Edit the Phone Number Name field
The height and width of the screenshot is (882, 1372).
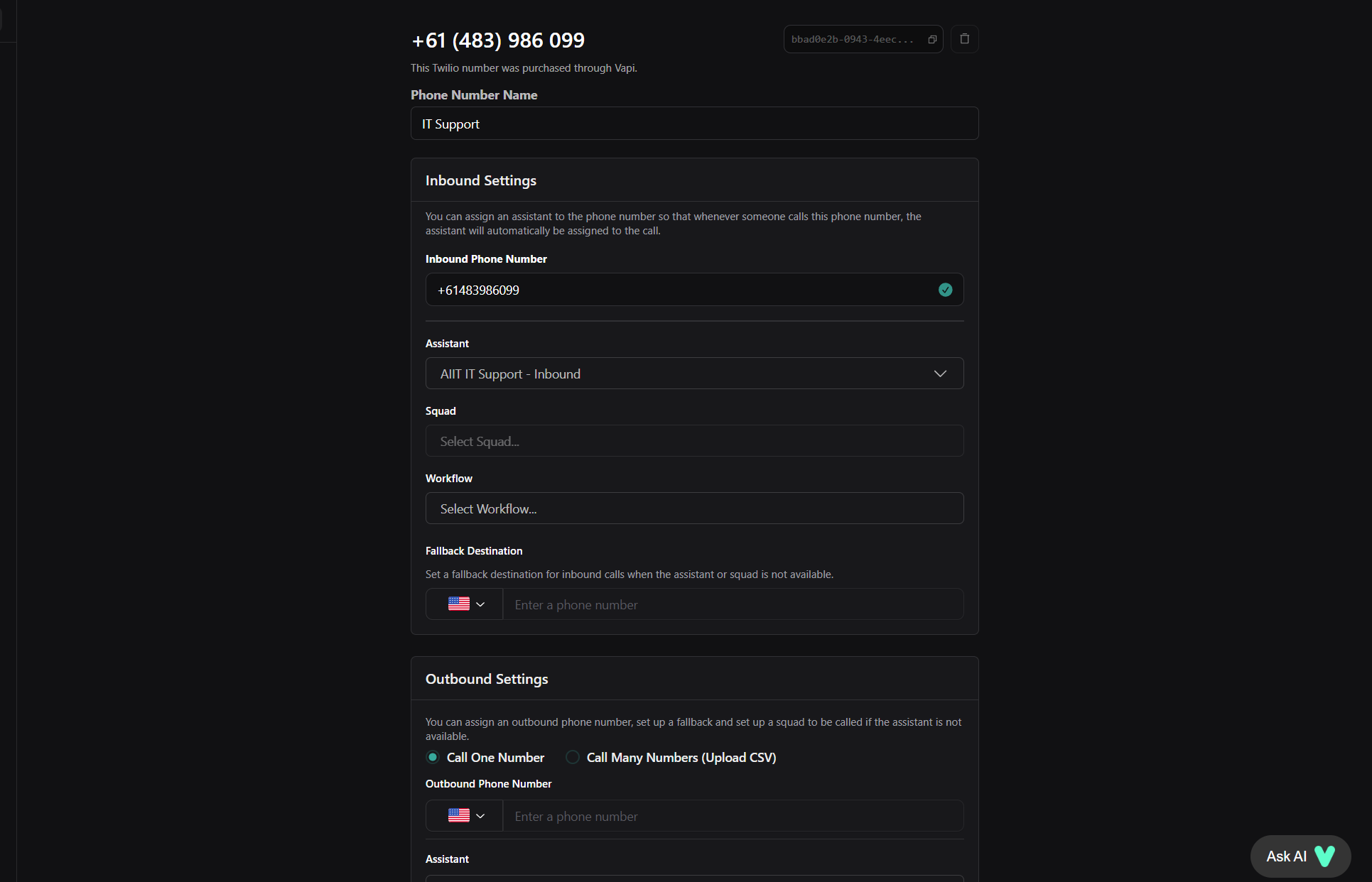693,124
